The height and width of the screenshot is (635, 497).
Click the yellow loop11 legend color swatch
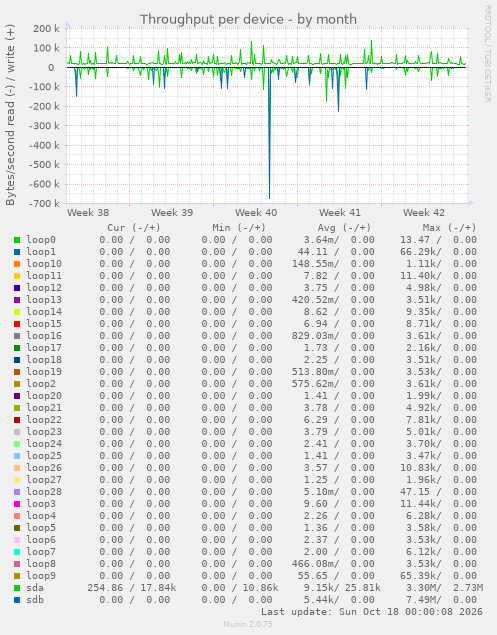[17, 276]
